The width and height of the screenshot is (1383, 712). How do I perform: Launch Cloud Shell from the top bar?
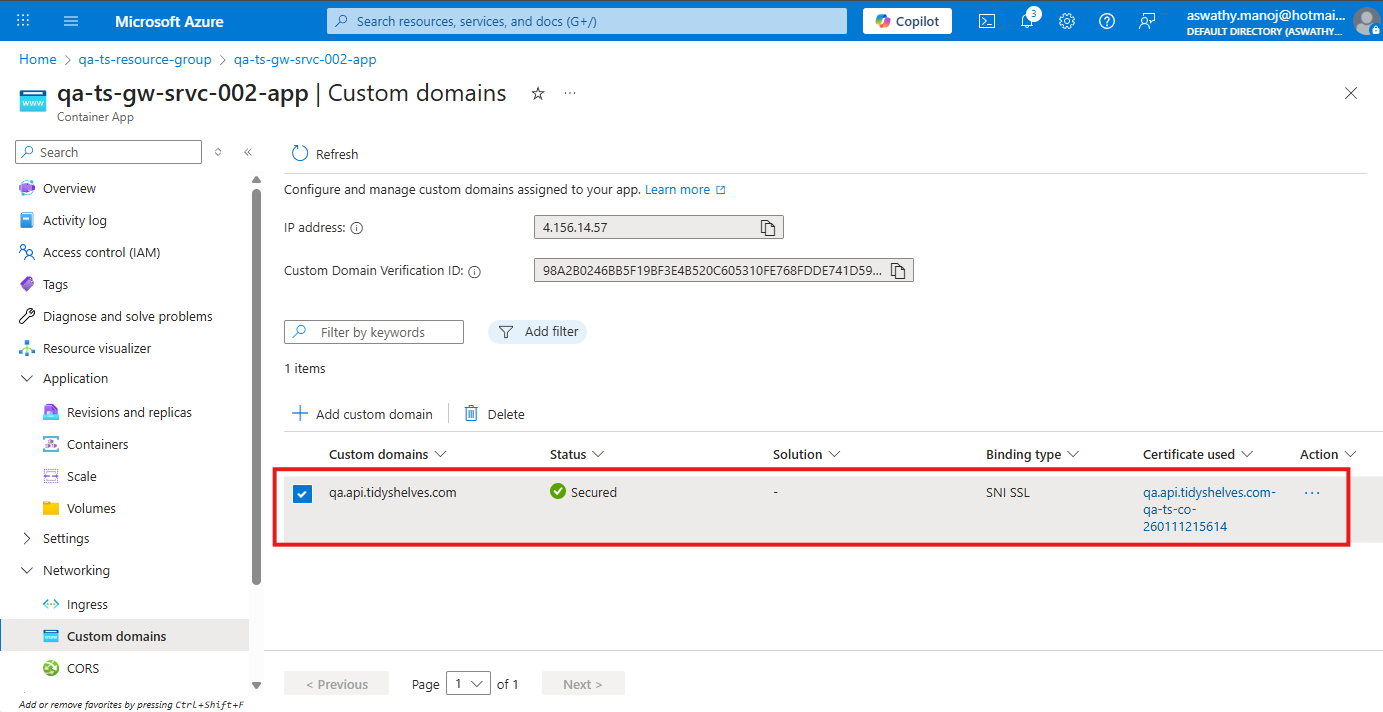[x=987, y=21]
